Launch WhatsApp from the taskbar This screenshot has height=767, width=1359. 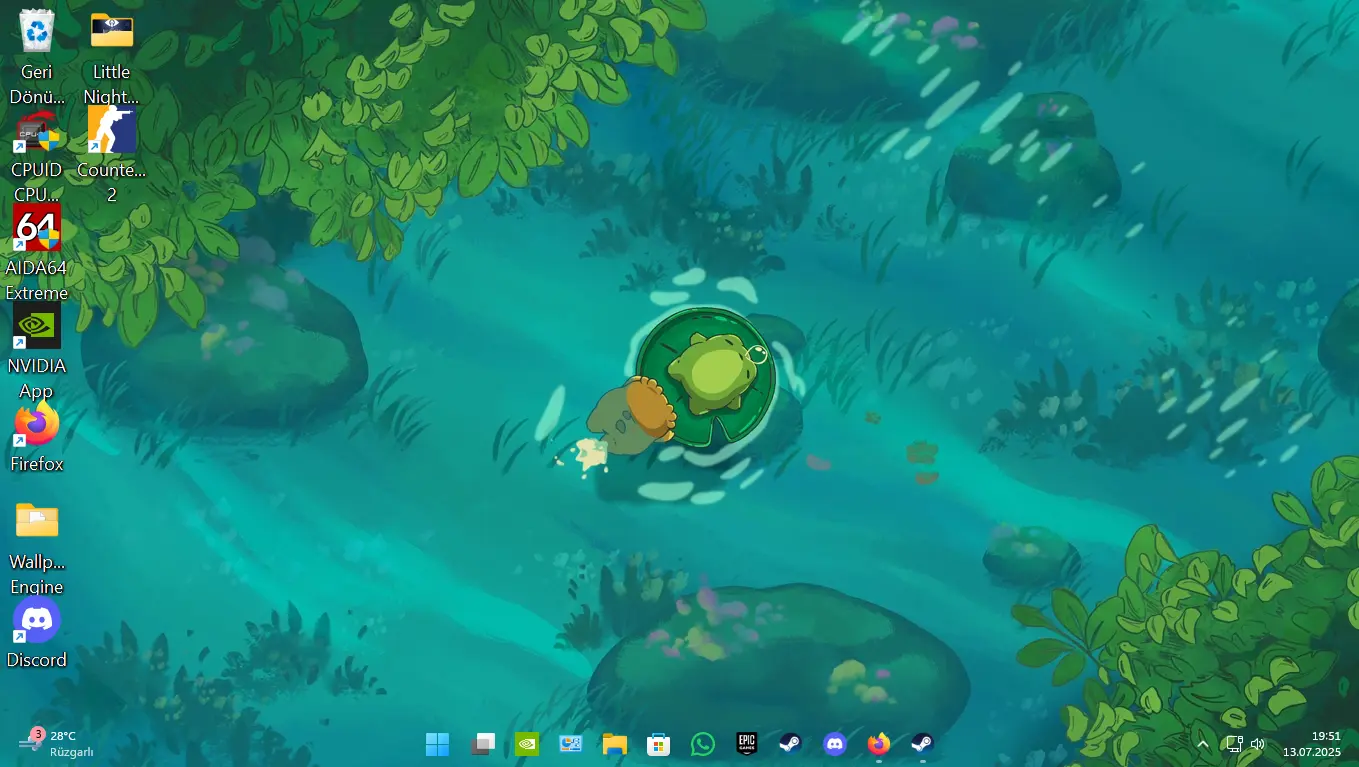point(703,744)
